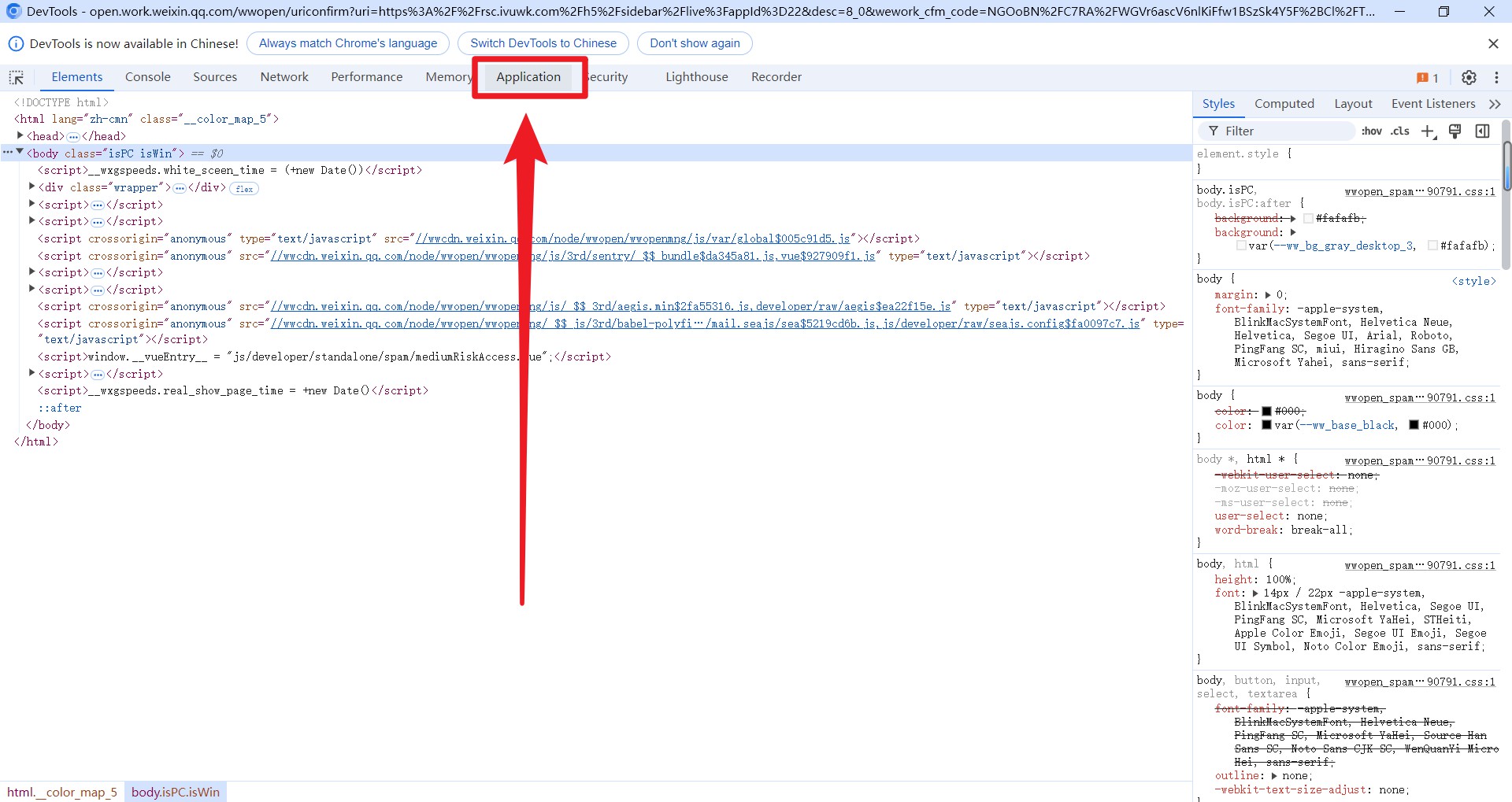Focus the Styles Filter input field
This screenshot has height=802, width=1512.
(1276, 131)
